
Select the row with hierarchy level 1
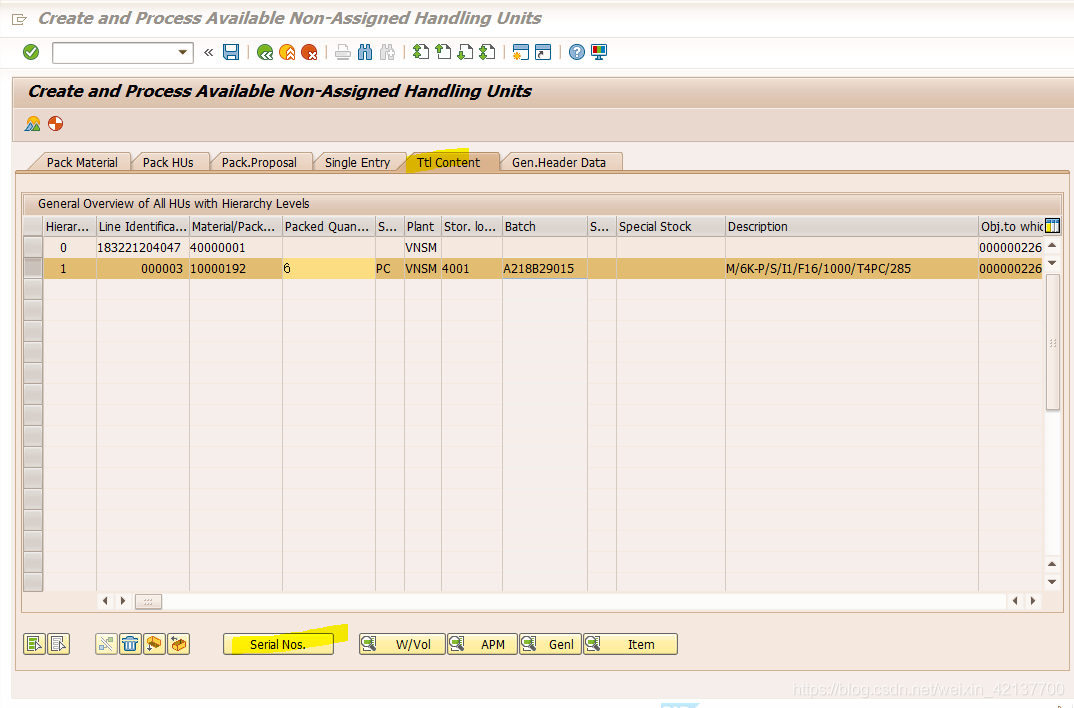click(x=33, y=268)
